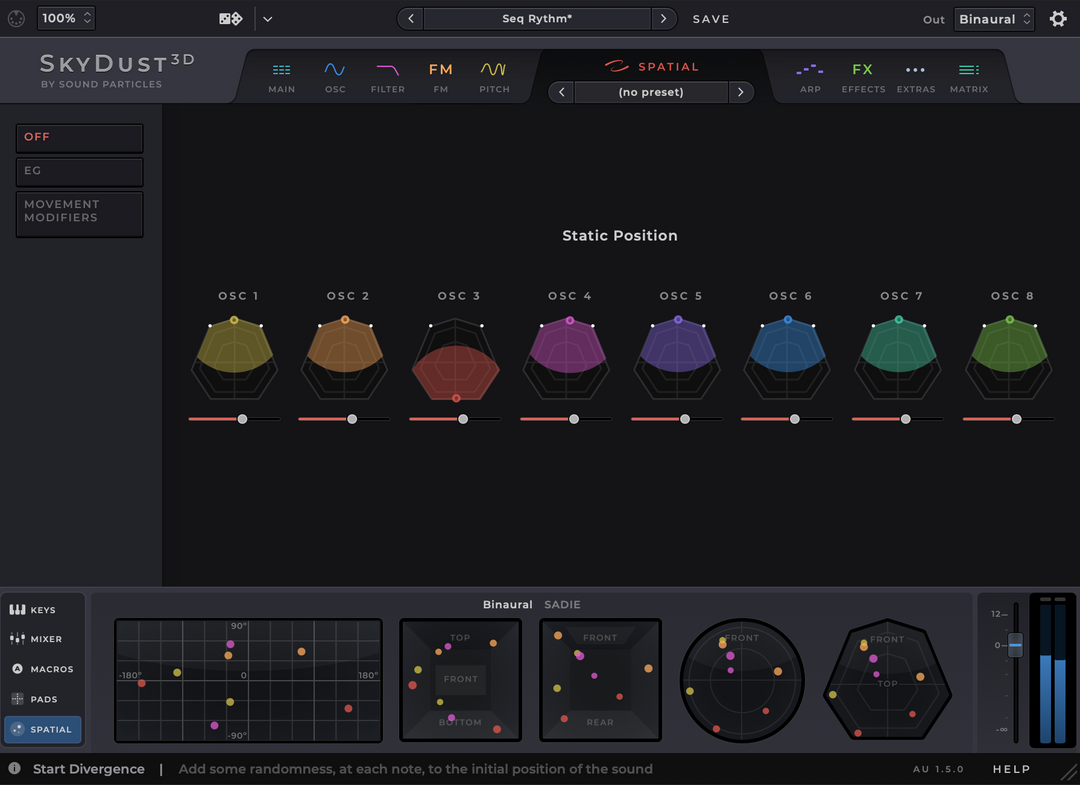Open the EFFECTS tab
This screenshot has width=1080, height=785.
pyautogui.click(x=863, y=78)
